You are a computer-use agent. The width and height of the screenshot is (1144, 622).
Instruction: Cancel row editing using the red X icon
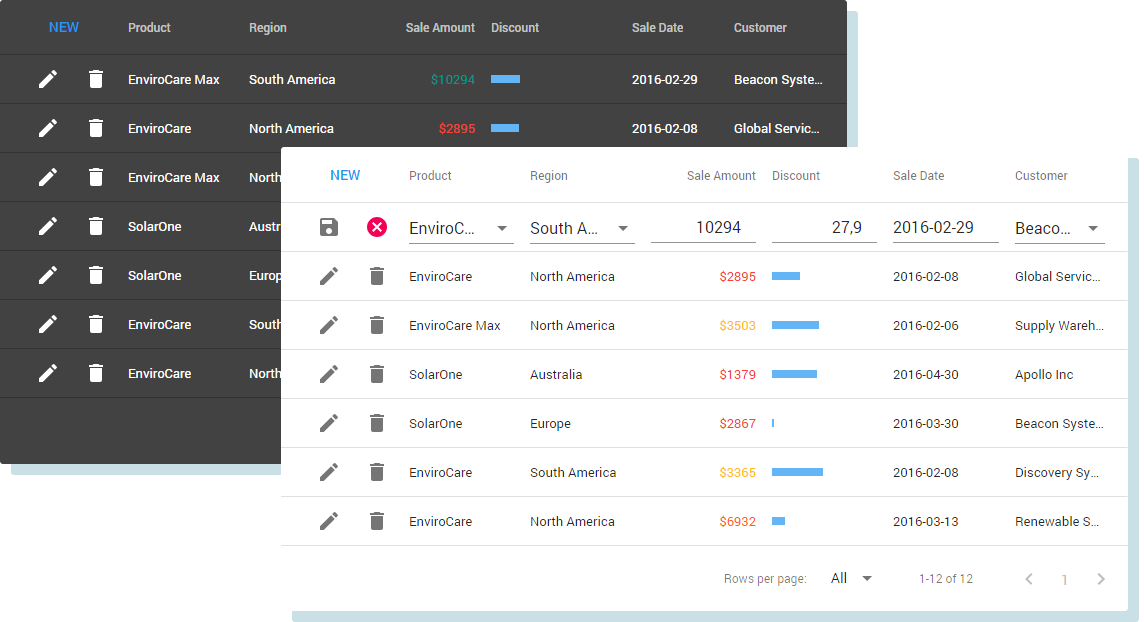coord(377,227)
